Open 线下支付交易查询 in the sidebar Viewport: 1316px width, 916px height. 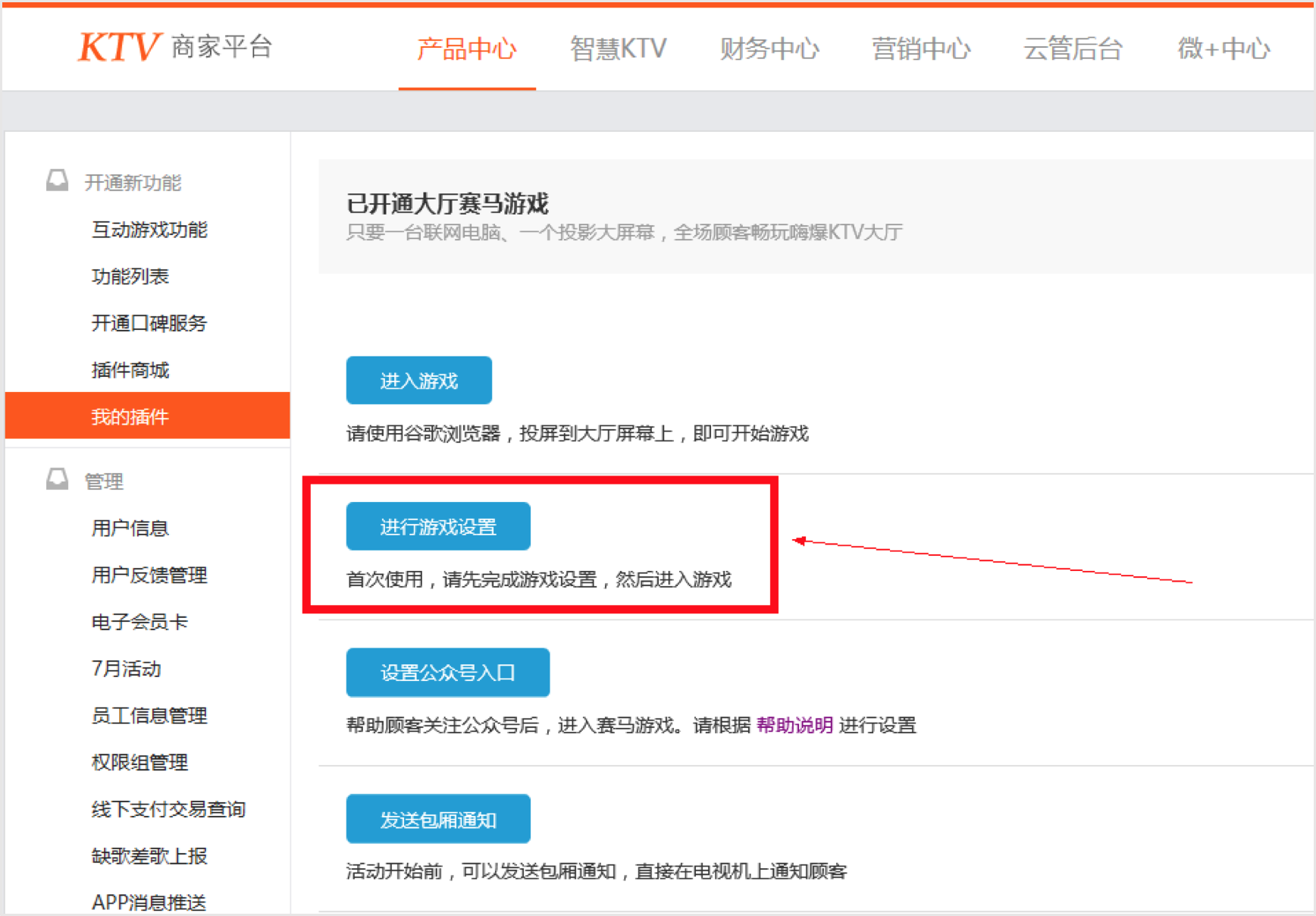click(168, 810)
